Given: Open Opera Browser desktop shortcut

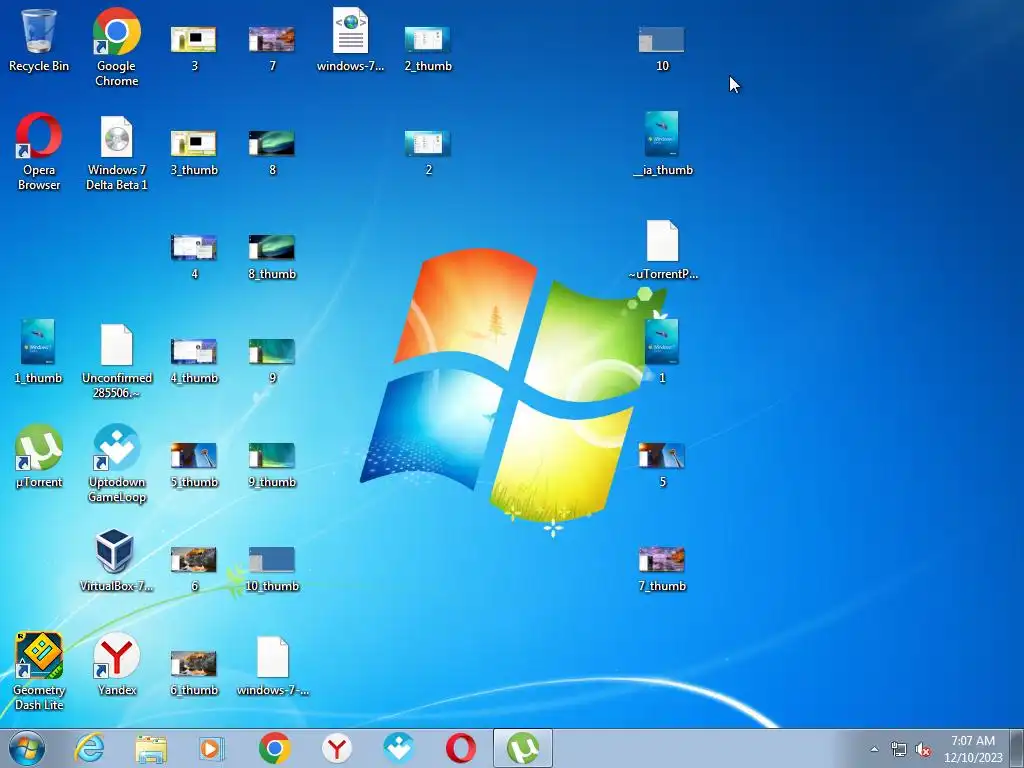Looking at the screenshot, I should click(x=39, y=152).
